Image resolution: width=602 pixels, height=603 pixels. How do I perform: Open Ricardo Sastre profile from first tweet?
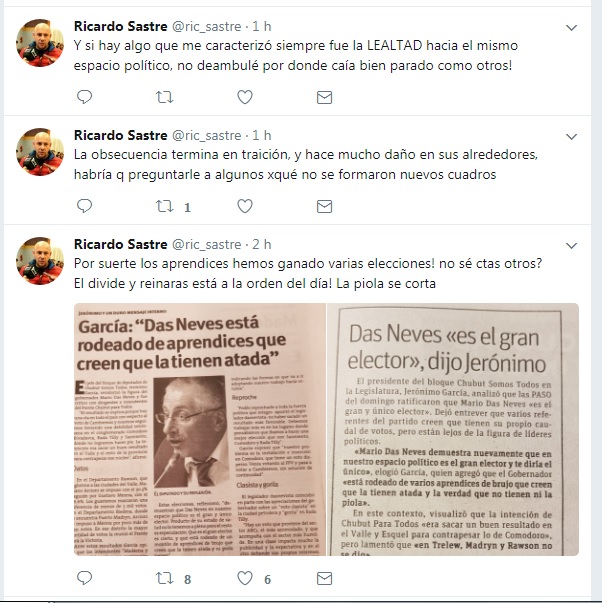[120, 26]
